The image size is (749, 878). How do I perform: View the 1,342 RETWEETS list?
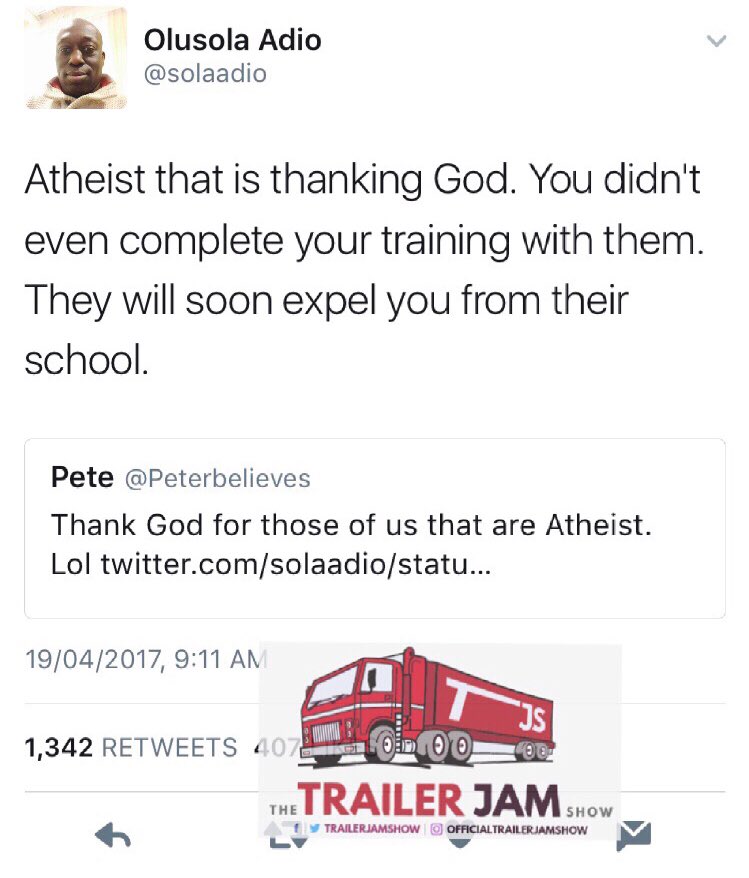coord(131,748)
